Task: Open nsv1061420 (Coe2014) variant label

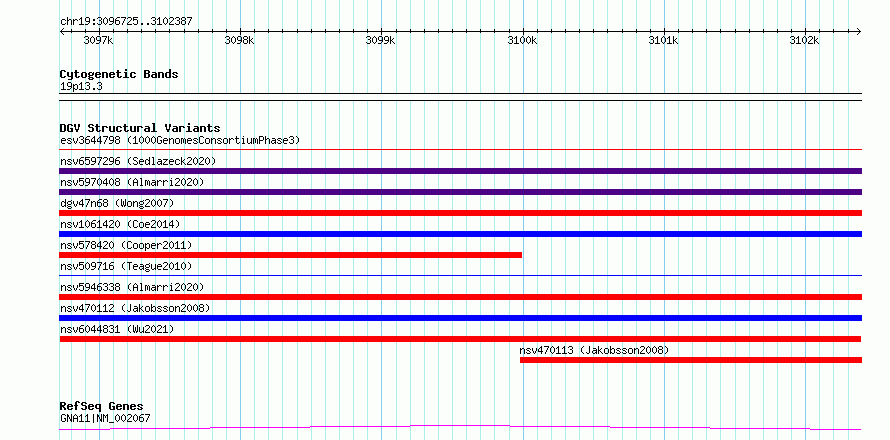Action: point(120,224)
